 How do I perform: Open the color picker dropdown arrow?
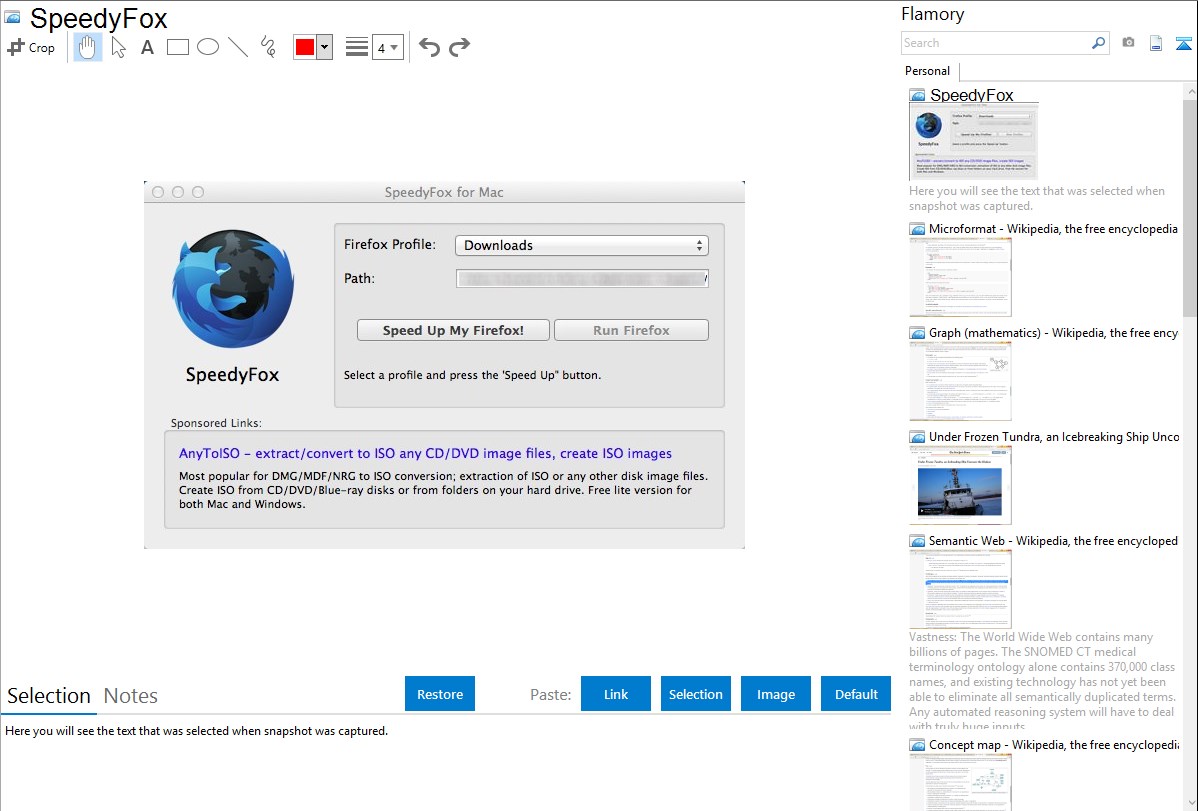click(324, 47)
